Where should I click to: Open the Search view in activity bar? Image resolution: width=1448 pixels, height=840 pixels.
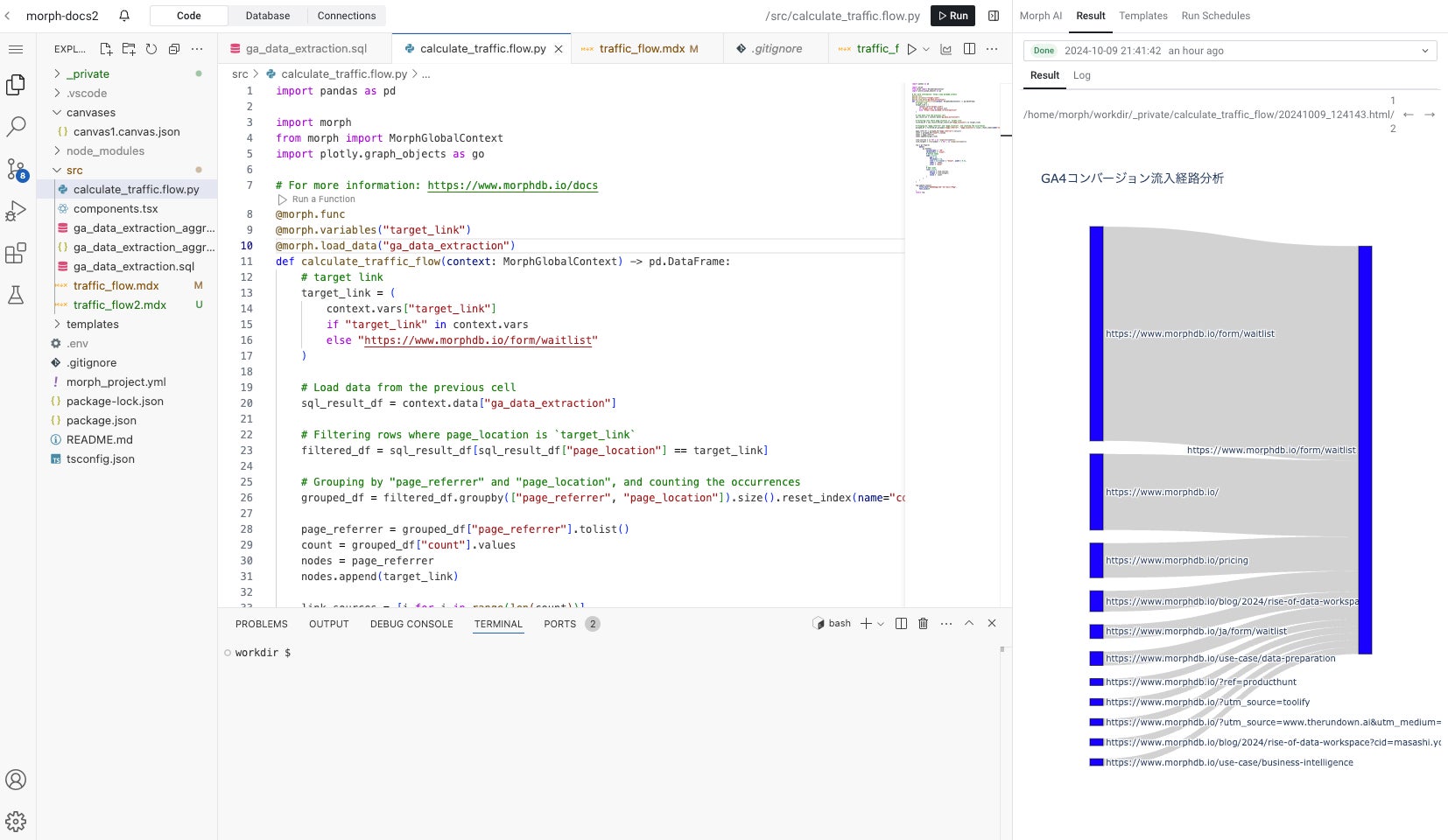pos(16,127)
